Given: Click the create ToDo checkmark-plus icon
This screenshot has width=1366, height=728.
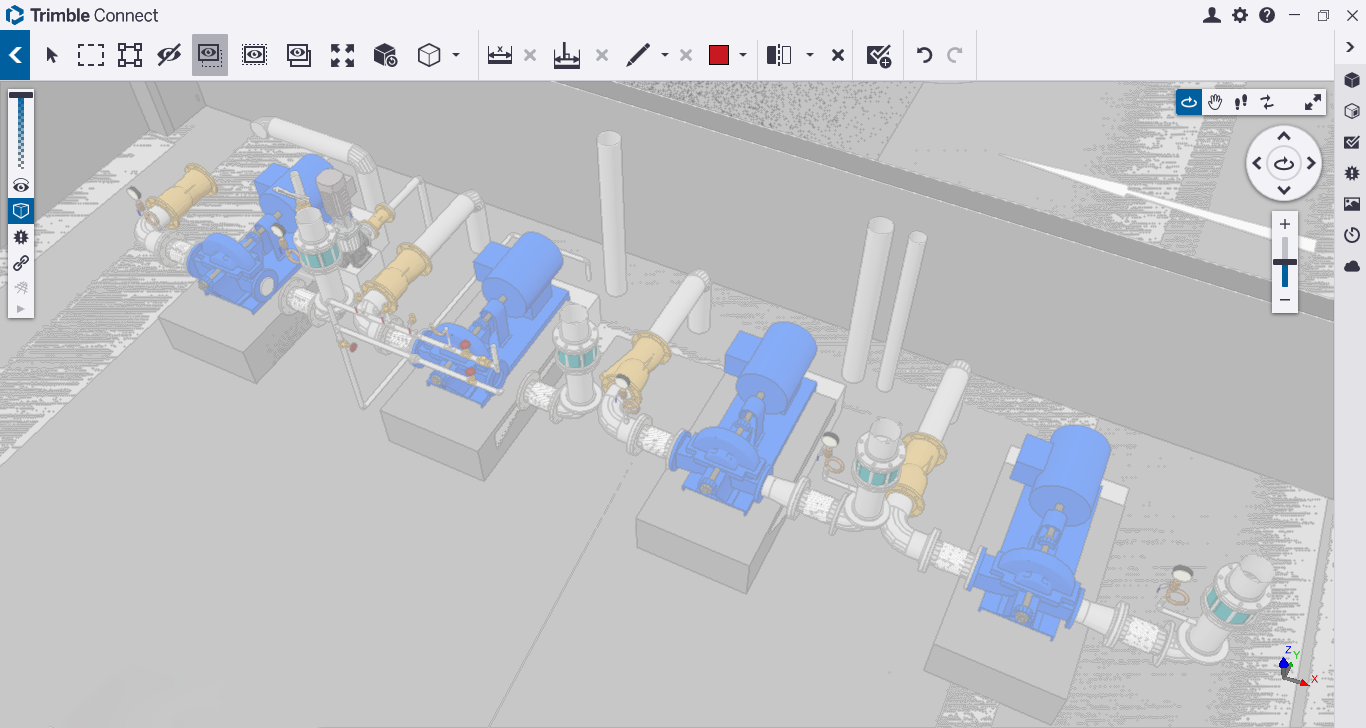Looking at the screenshot, I should (x=878, y=56).
